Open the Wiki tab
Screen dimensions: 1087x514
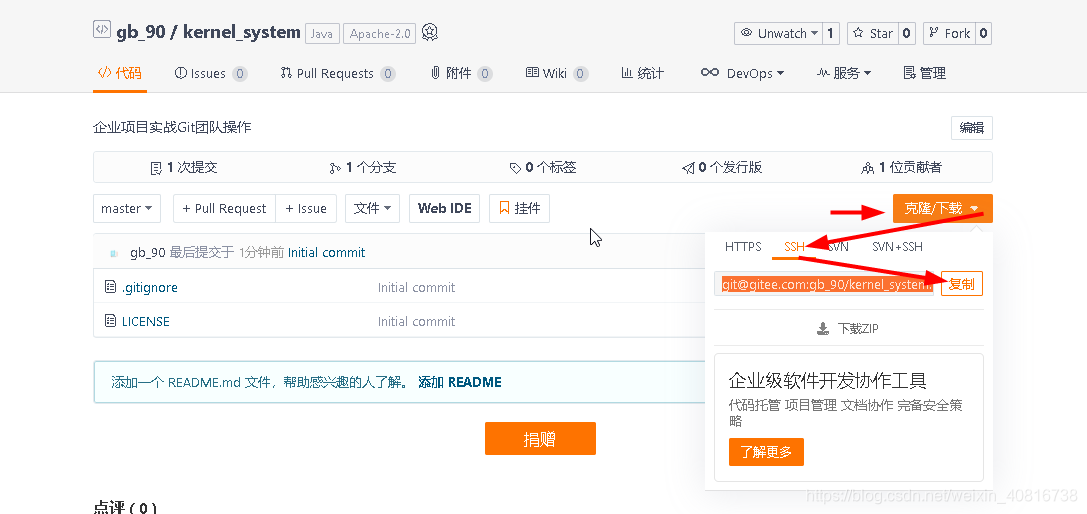click(x=557, y=73)
